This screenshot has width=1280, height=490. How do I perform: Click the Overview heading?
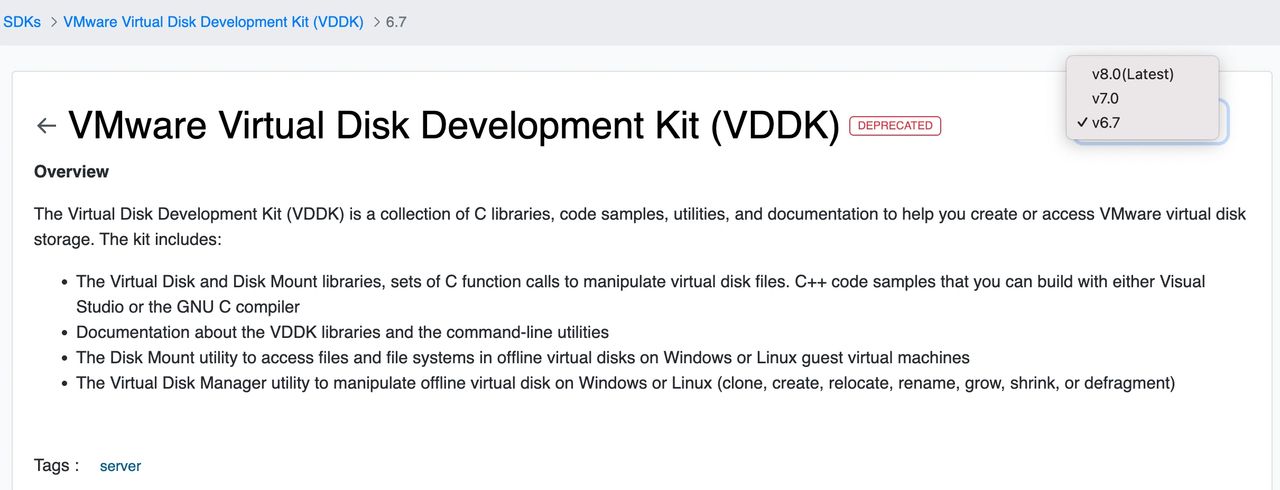tap(71, 172)
